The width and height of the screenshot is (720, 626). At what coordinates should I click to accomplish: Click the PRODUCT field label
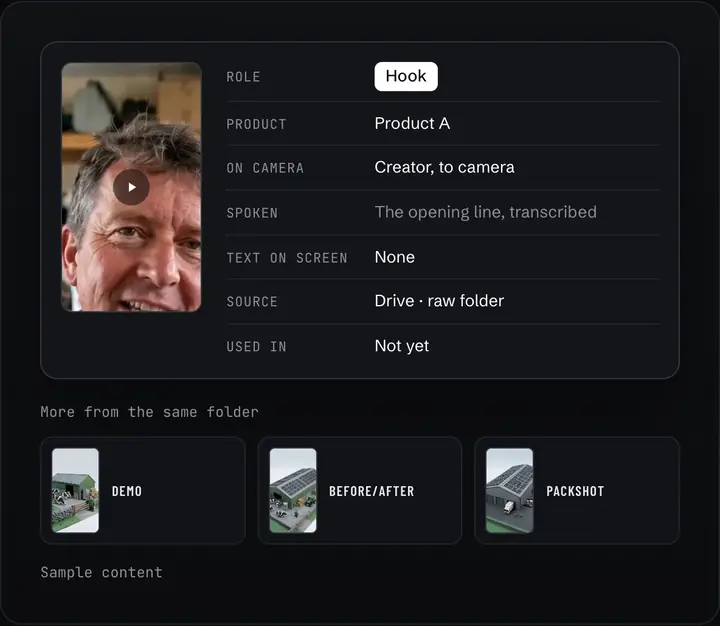point(256,124)
